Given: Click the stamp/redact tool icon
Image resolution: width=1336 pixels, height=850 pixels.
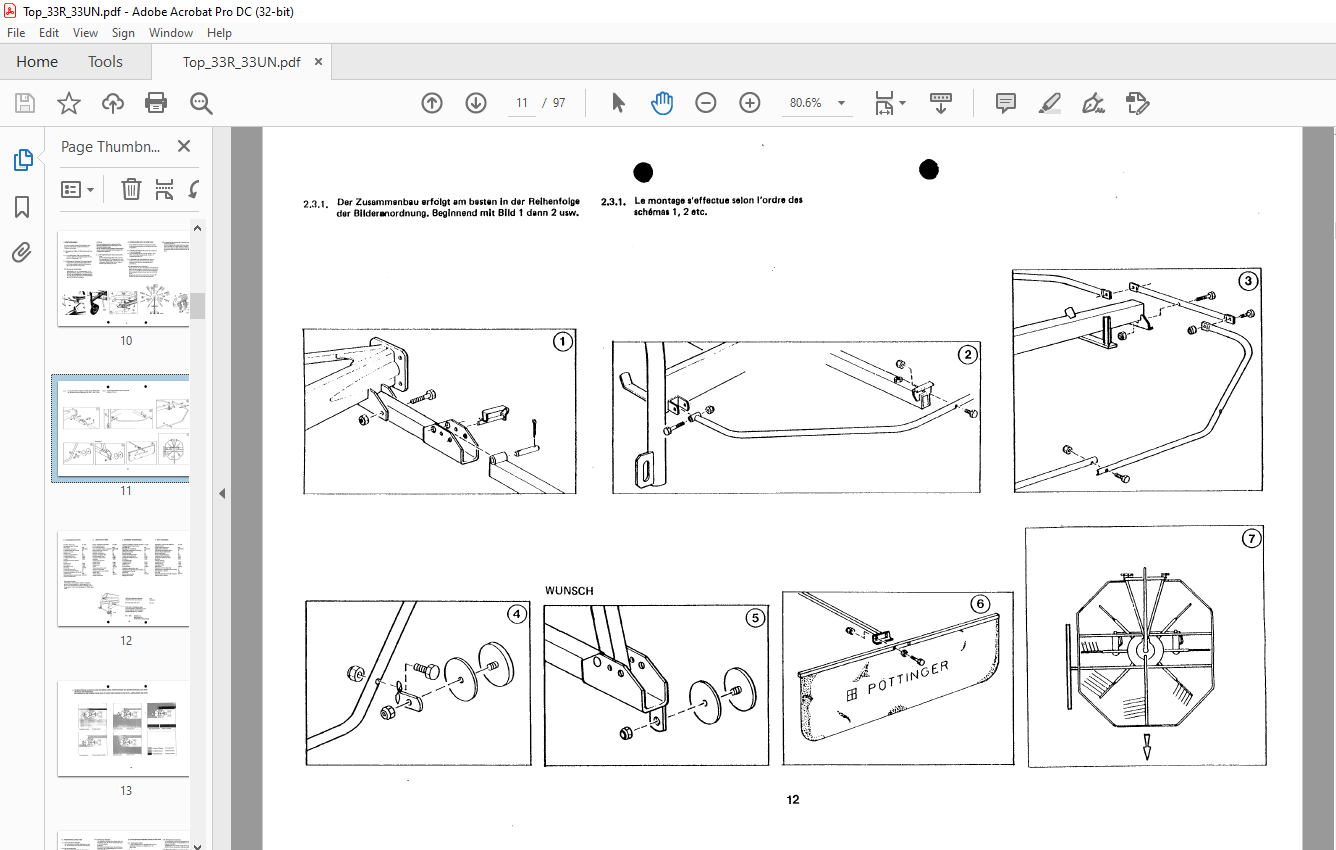Looking at the screenshot, I should [x=1138, y=103].
